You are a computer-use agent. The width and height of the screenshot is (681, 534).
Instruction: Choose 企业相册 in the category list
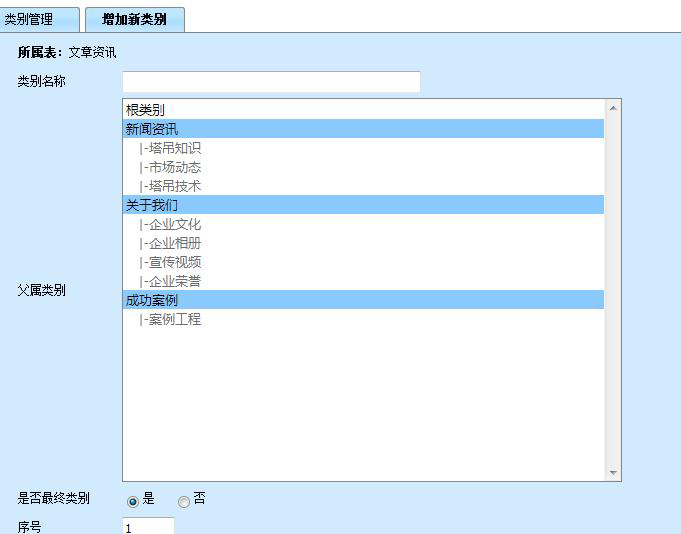[x=171, y=243]
